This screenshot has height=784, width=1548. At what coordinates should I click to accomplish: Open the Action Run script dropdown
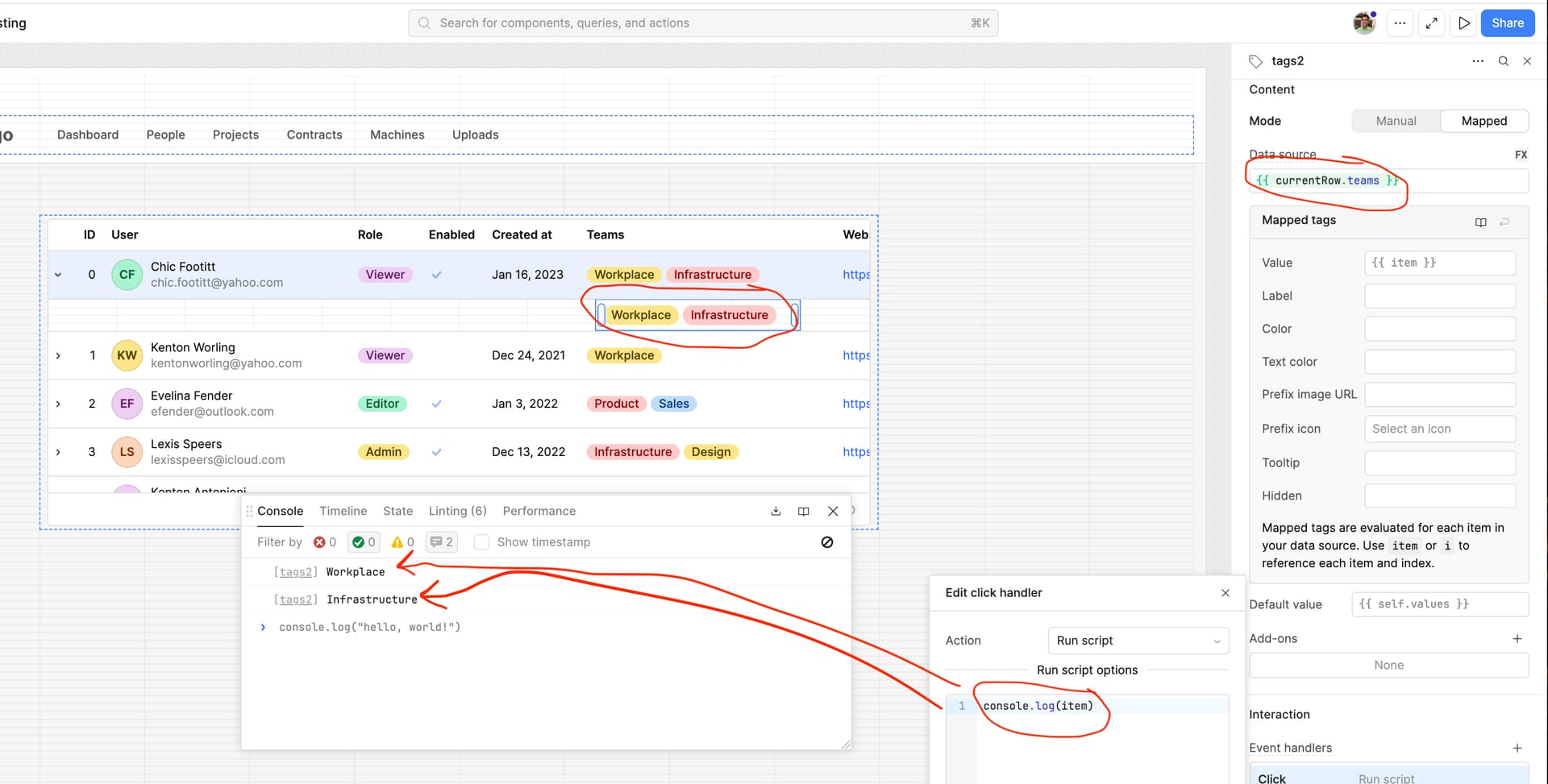(x=1138, y=641)
